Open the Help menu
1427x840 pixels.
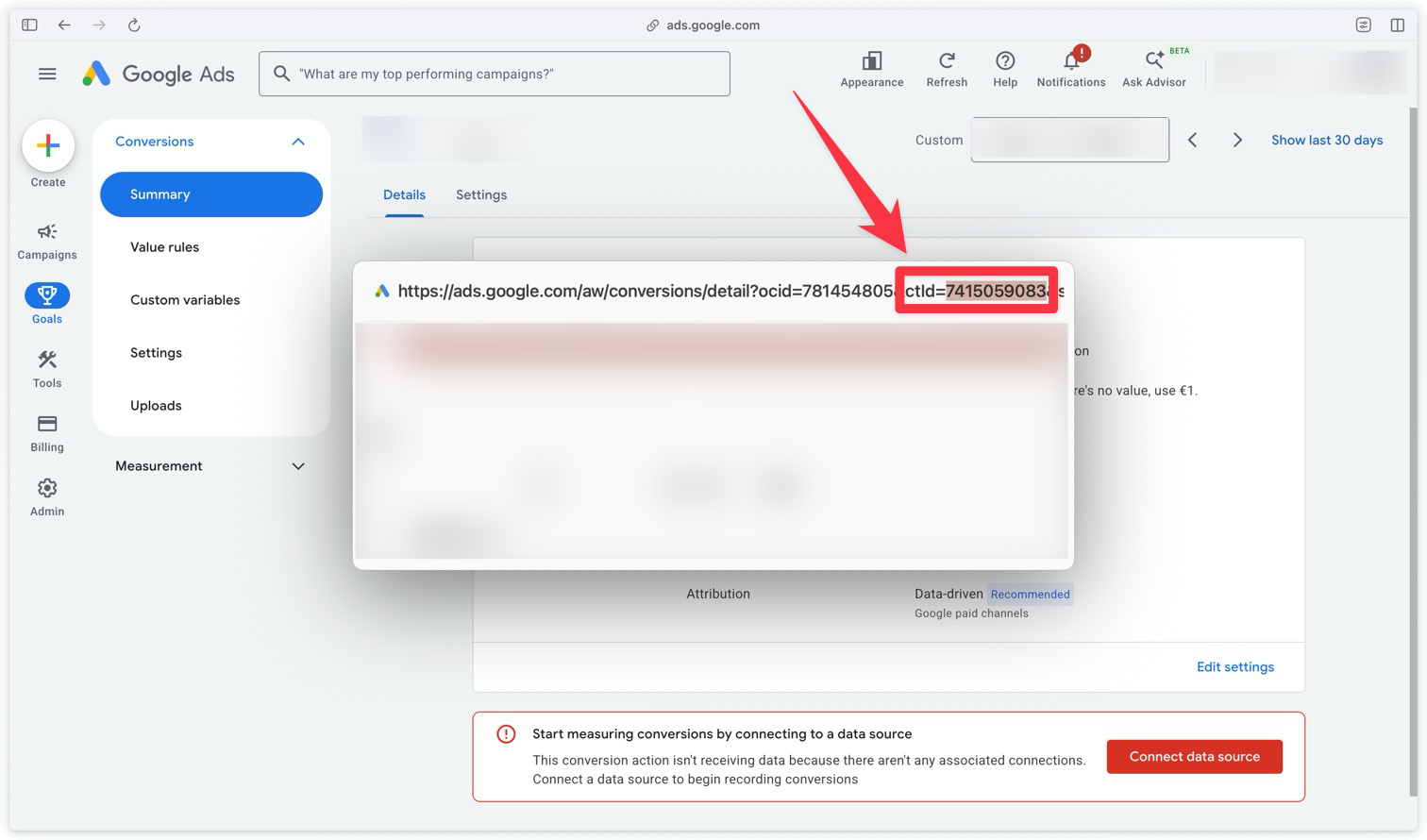pyautogui.click(x=1005, y=70)
